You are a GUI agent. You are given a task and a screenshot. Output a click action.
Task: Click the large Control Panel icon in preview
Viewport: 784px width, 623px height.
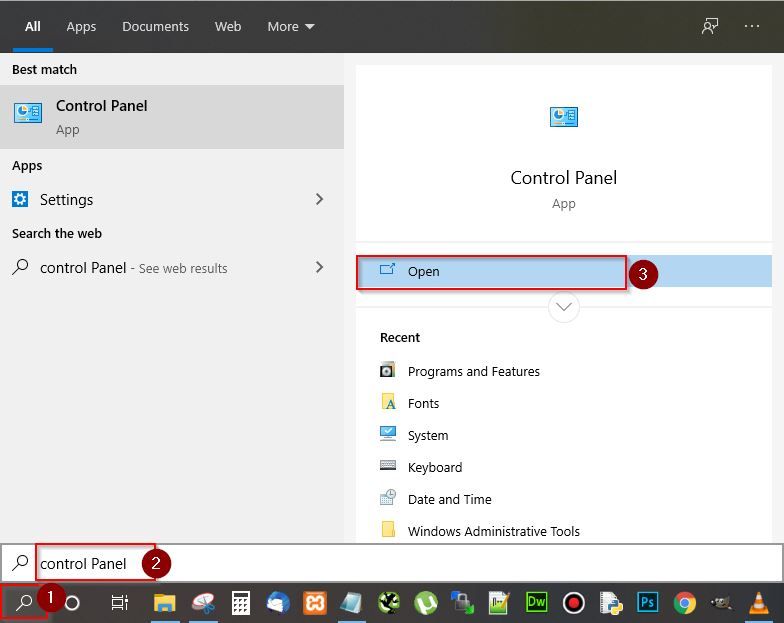point(564,117)
